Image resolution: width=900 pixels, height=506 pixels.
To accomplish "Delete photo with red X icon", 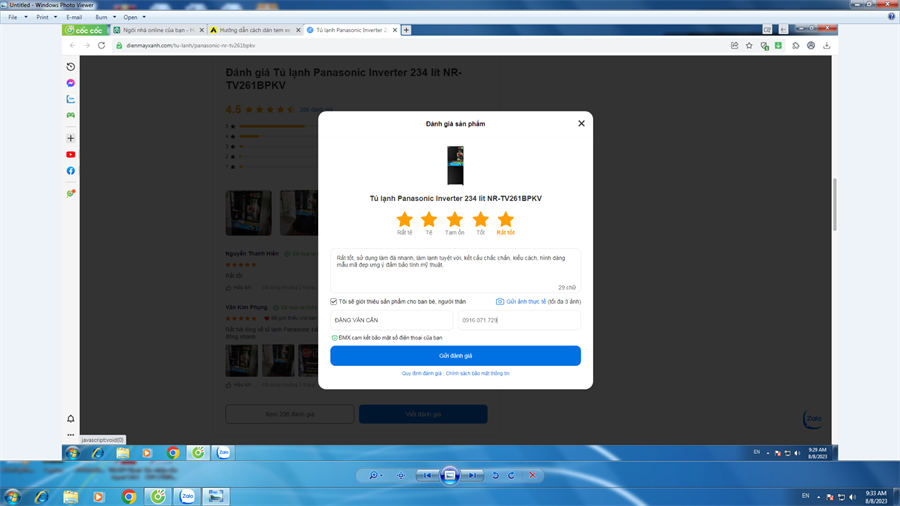I will click(x=533, y=475).
